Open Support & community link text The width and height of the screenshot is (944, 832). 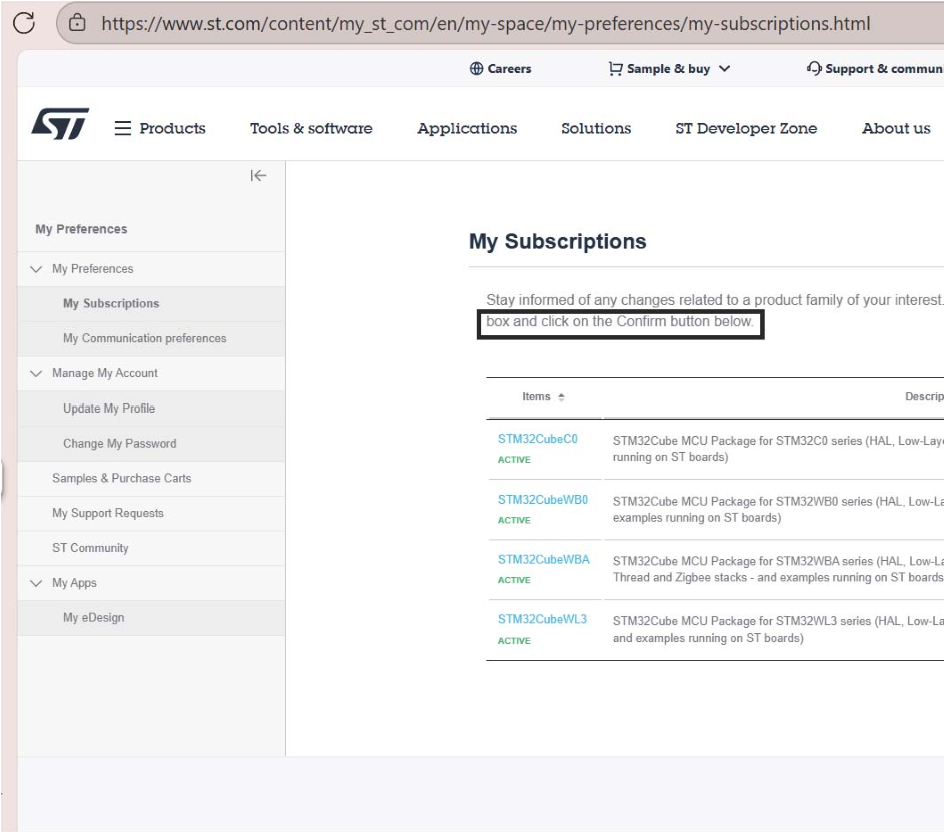(x=884, y=69)
